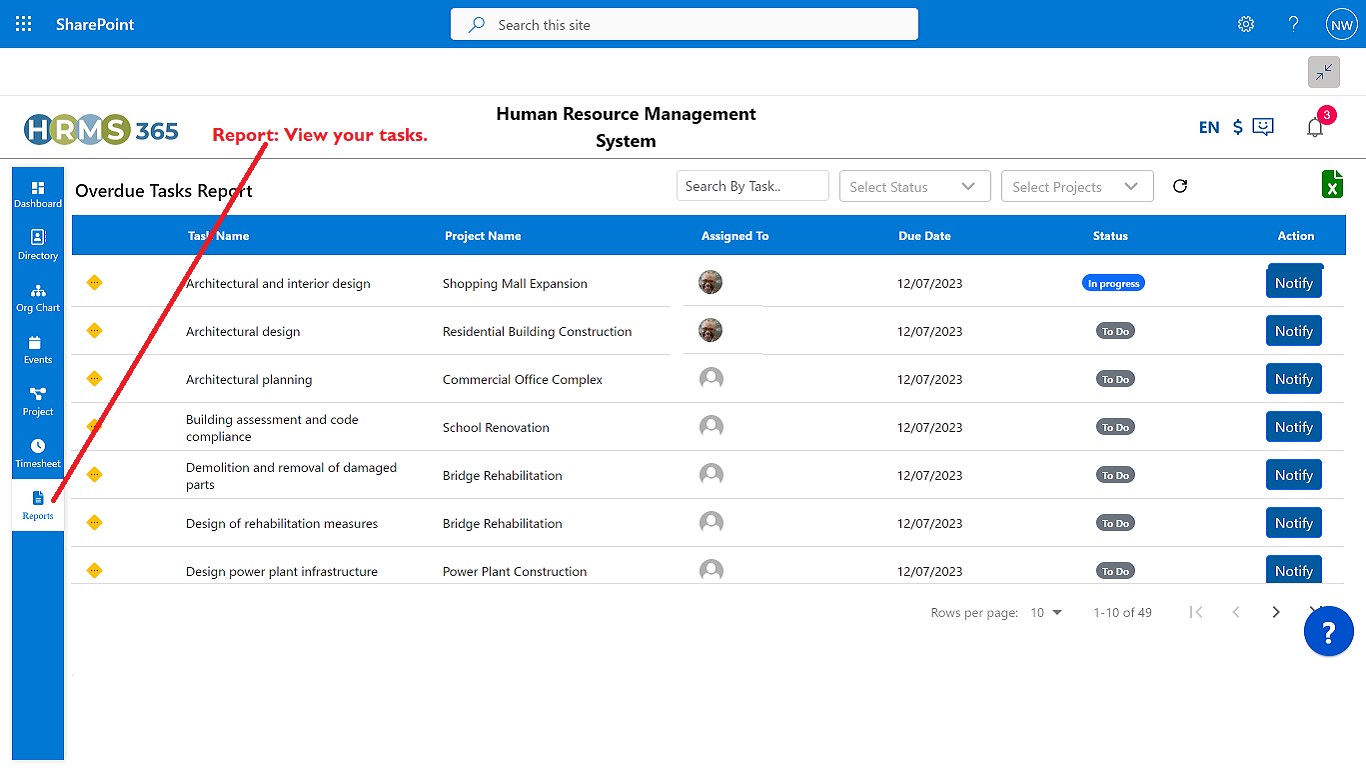Go to Org Chart in sidebar
This screenshot has height=768, width=1366.
38,298
